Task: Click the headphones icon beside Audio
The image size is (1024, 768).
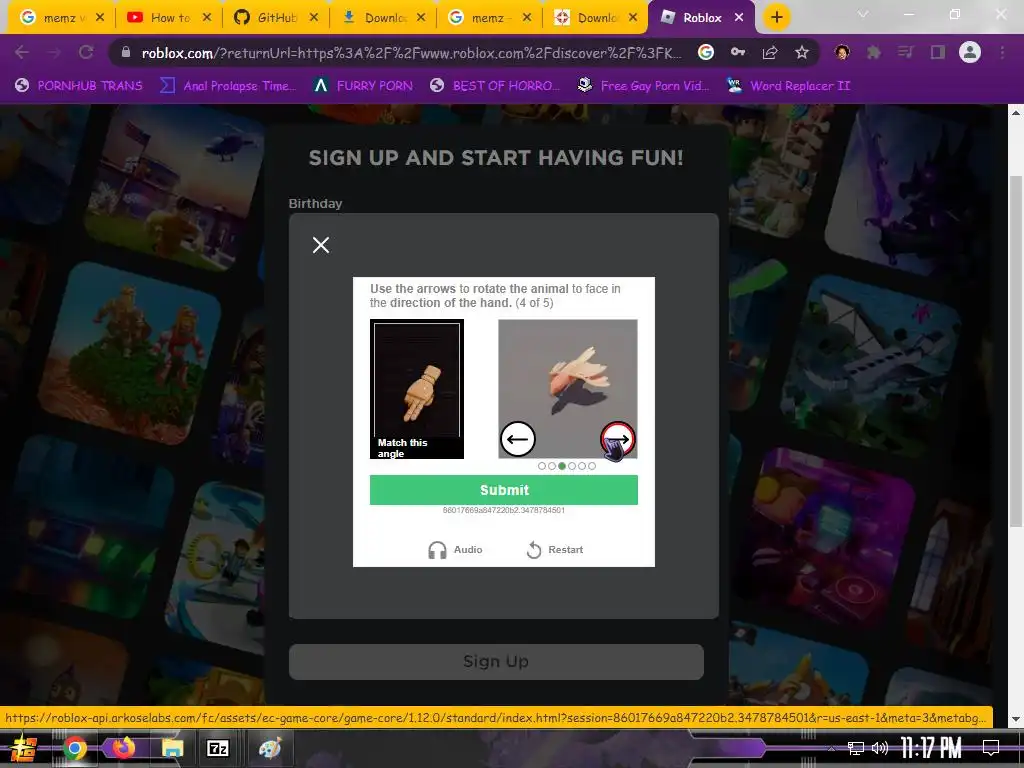Action: point(438,550)
